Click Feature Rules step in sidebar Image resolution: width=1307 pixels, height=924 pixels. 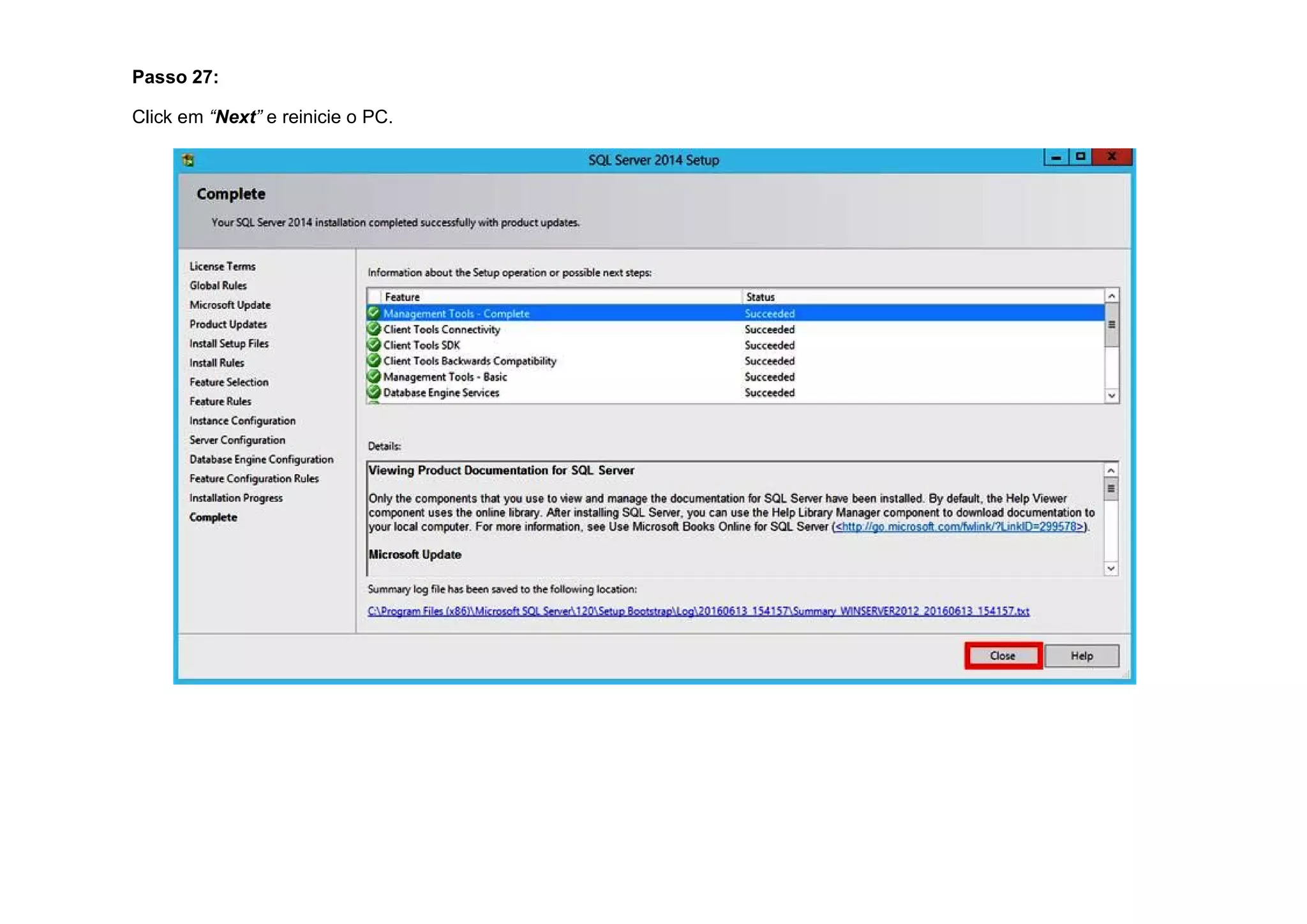pos(220,401)
